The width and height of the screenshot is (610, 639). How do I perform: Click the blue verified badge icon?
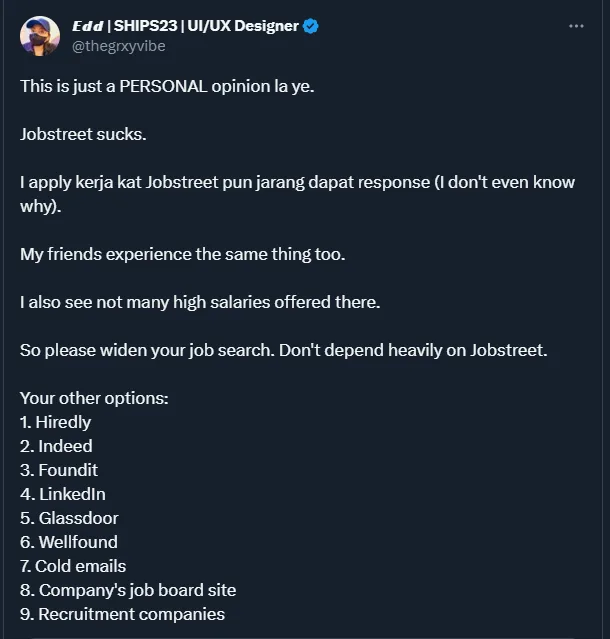(x=311, y=26)
